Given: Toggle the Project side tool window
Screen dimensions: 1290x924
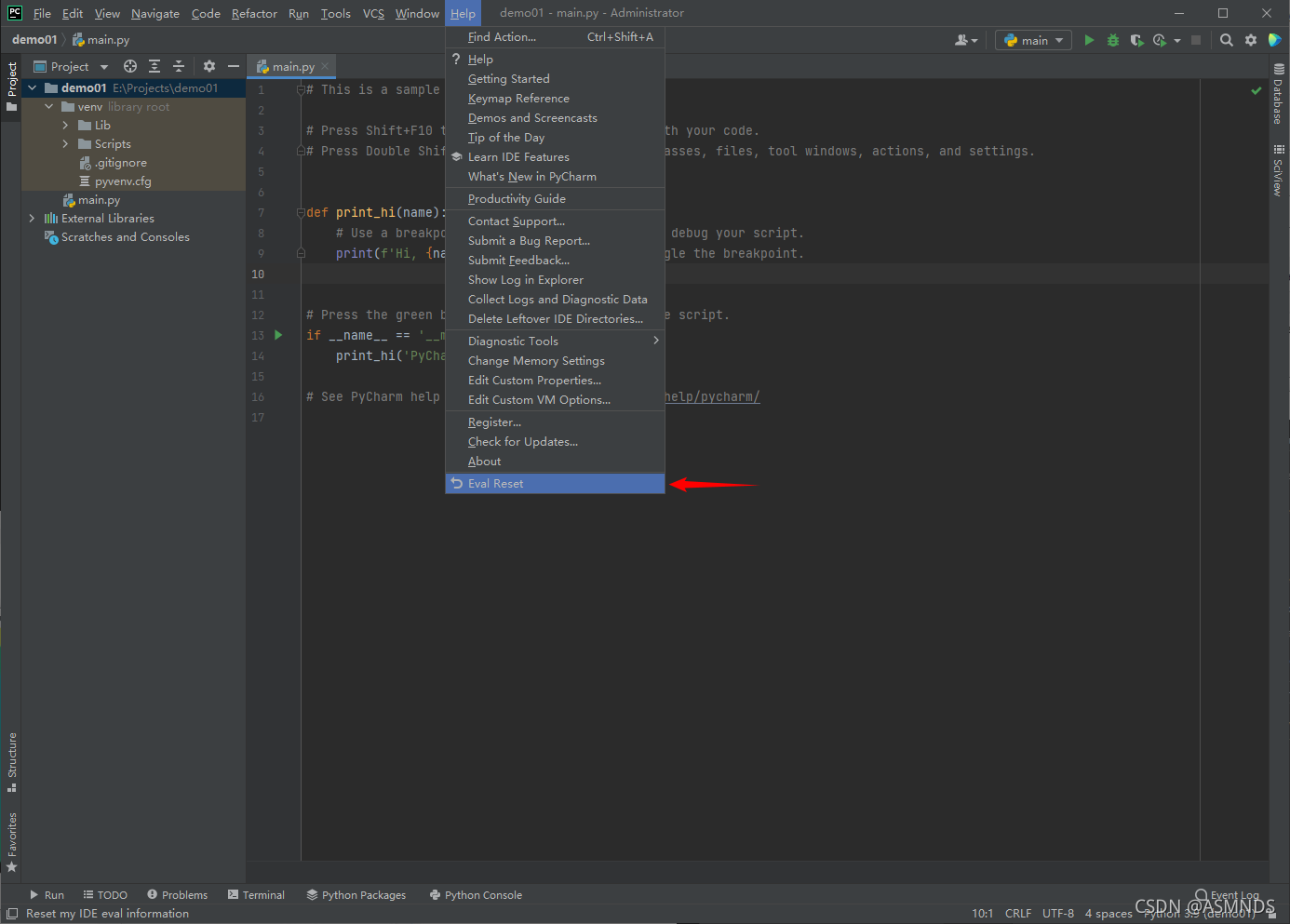Looking at the screenshot, I should 12,87.
